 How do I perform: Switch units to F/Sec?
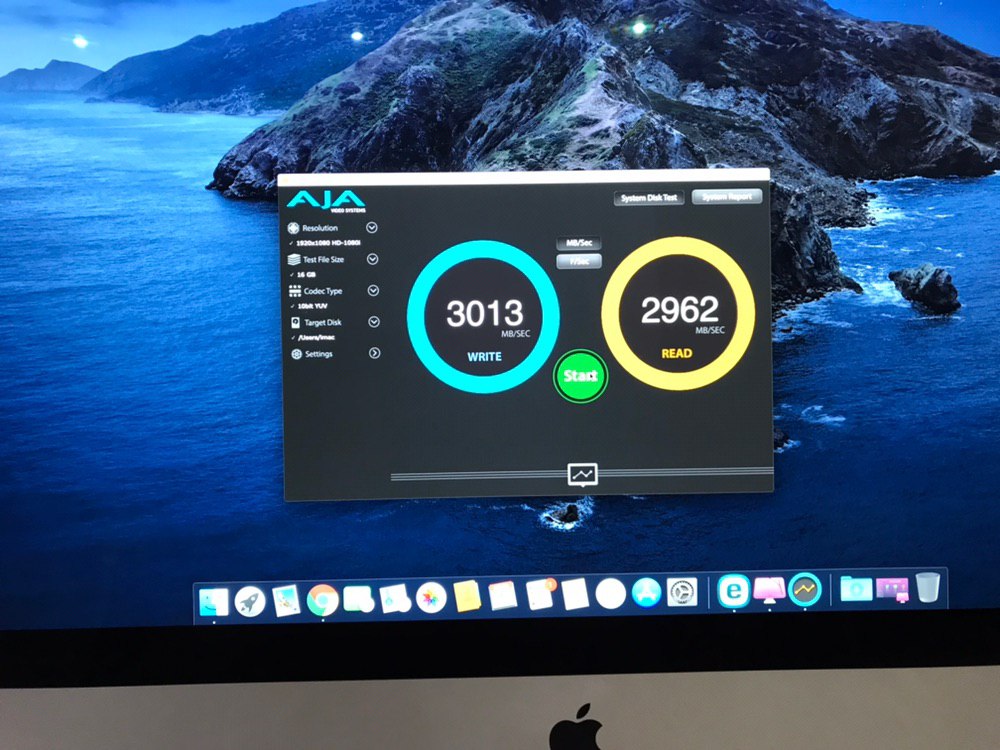[x=578, y=261]
